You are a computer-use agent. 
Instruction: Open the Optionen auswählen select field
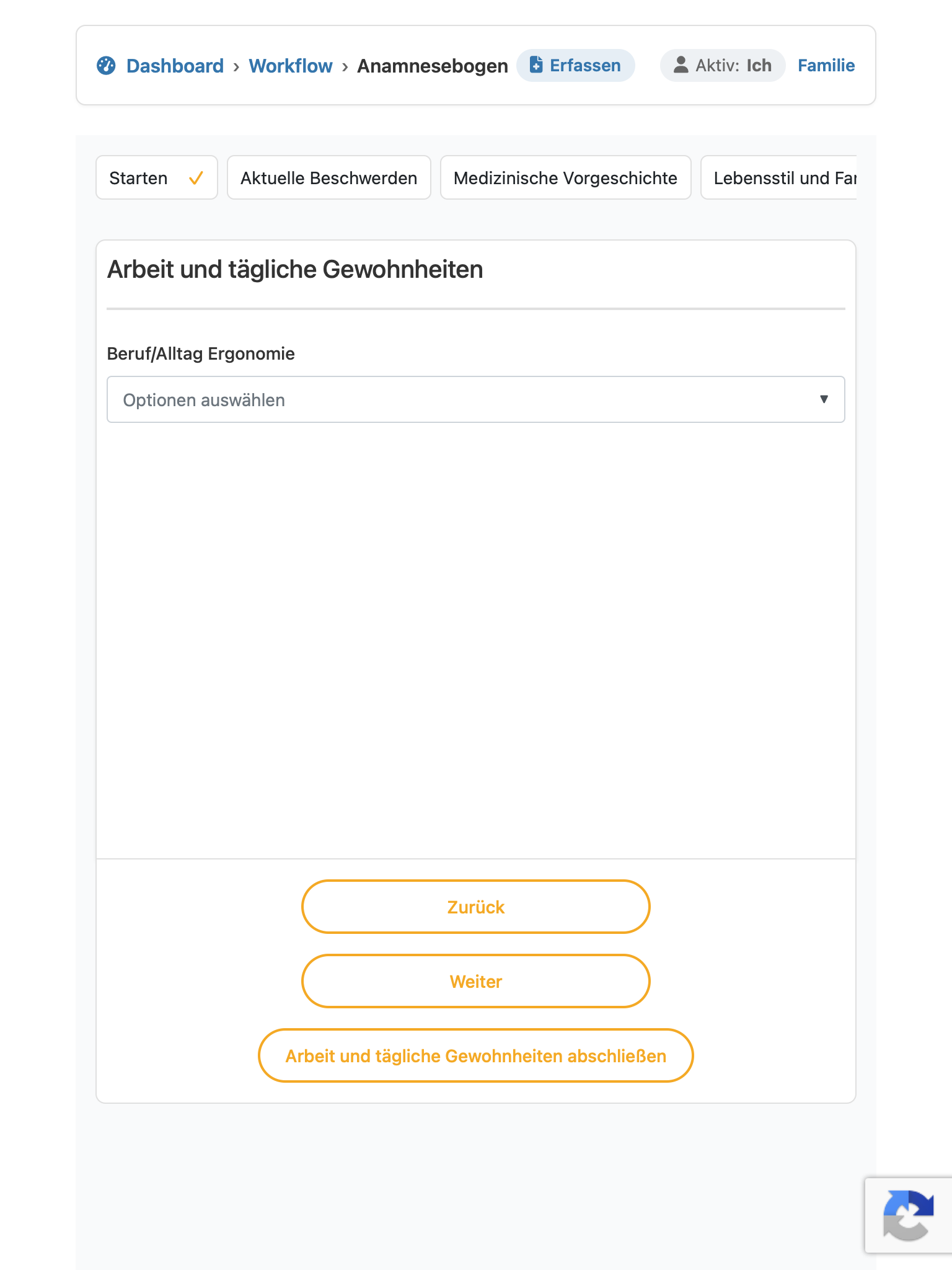475,399
